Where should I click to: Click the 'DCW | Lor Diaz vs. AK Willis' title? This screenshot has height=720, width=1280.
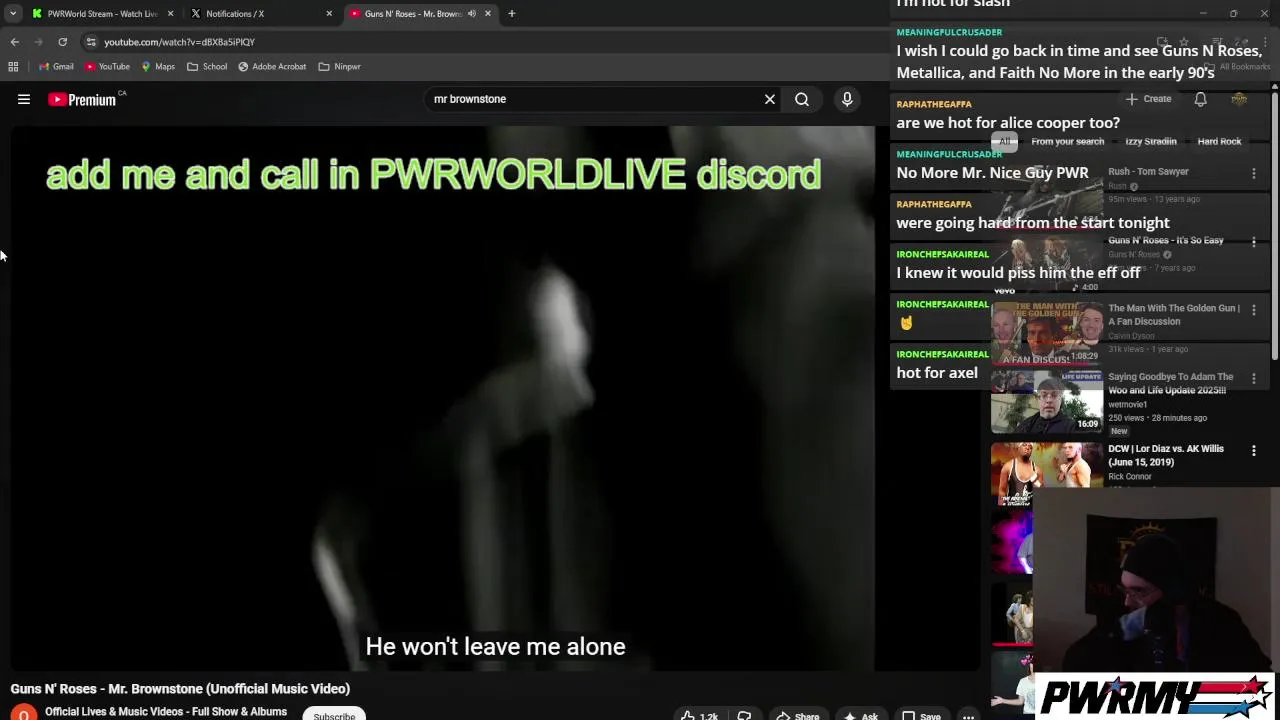point(1166,455)
